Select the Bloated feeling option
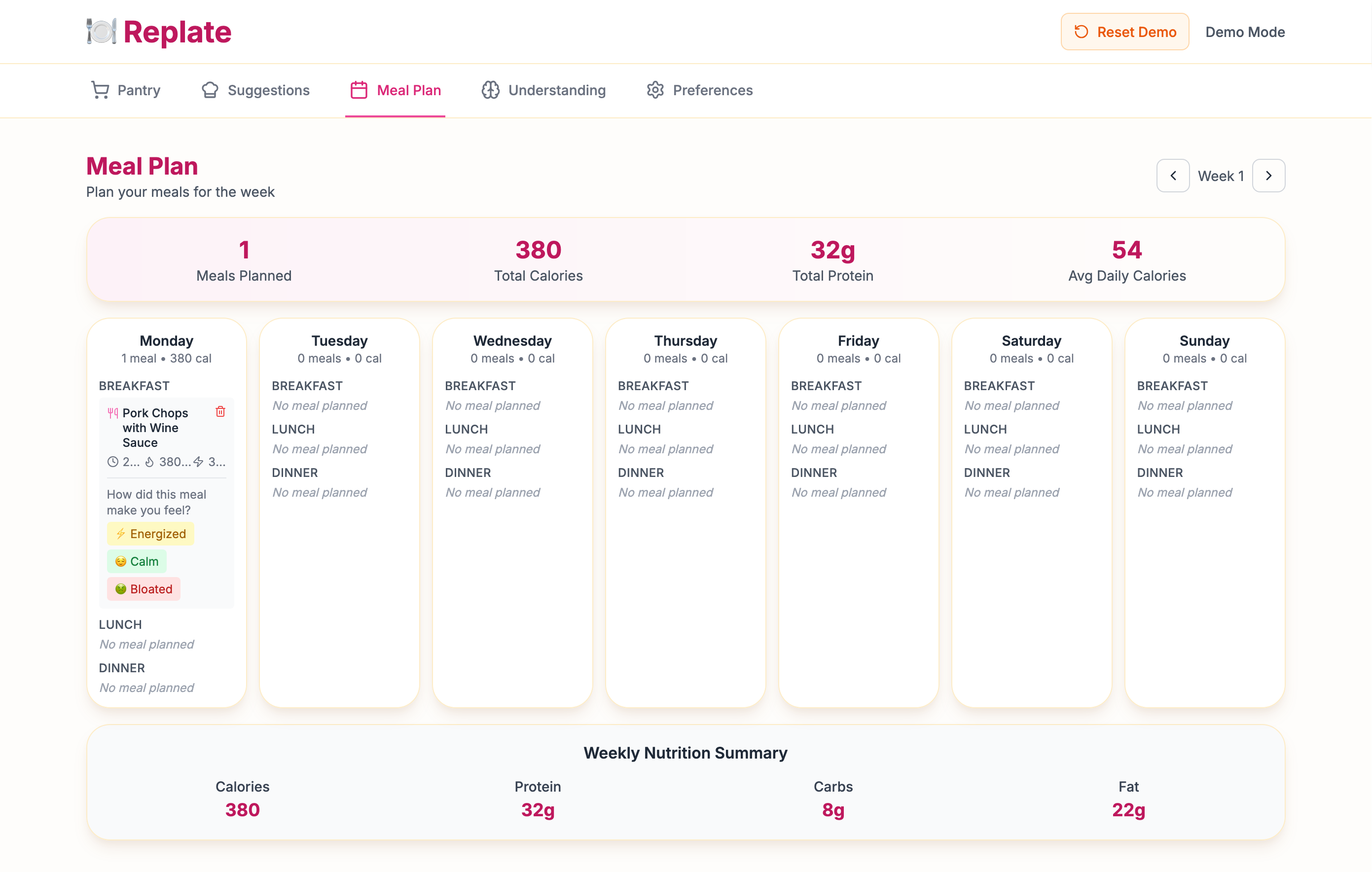Viewport: 1372px width, 873px height. (x=144, y=589)
